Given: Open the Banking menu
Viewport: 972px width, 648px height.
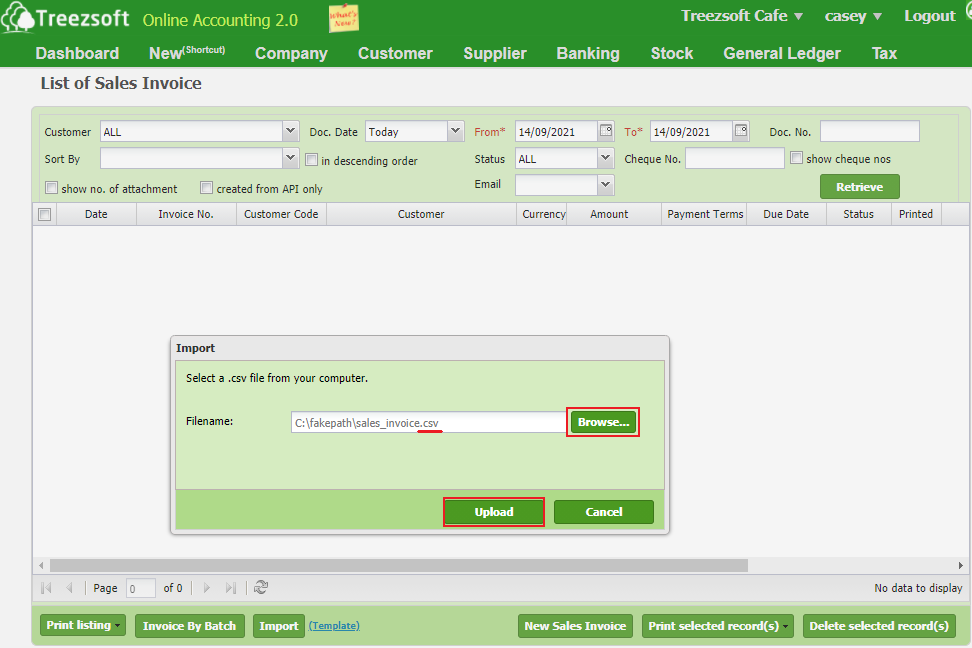Looking at the screenshot, I should [x=587, y=53].
